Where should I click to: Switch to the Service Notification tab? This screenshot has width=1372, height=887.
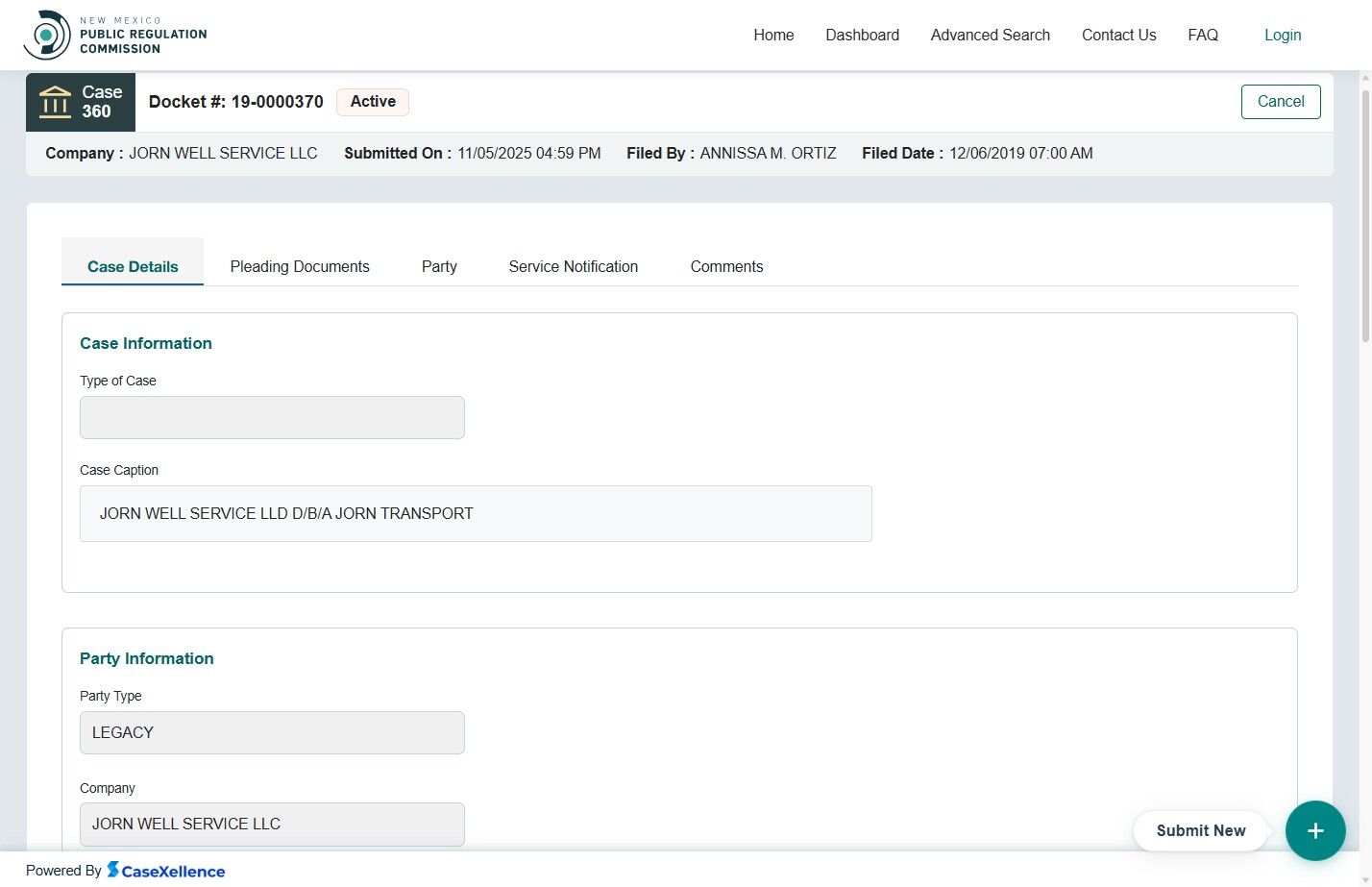pos(573,266)
